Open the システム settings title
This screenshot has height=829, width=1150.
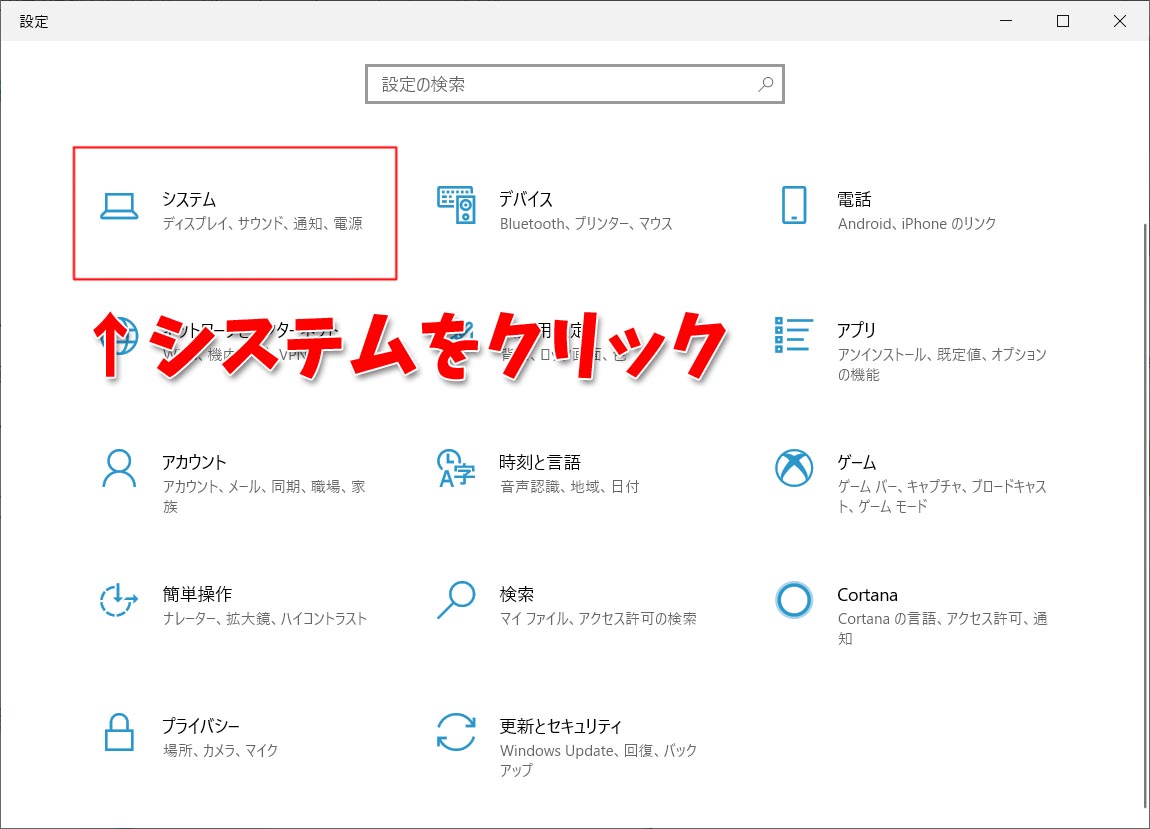click(189, 200)
